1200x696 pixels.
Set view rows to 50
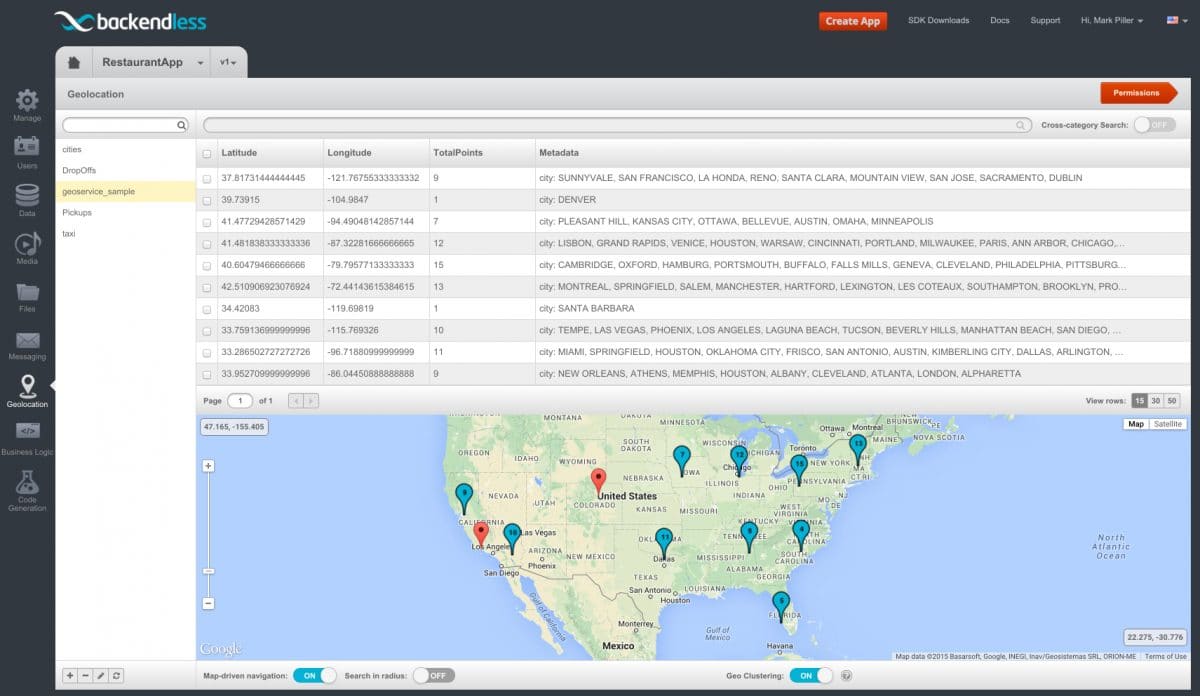click(x=1172, y=400)
